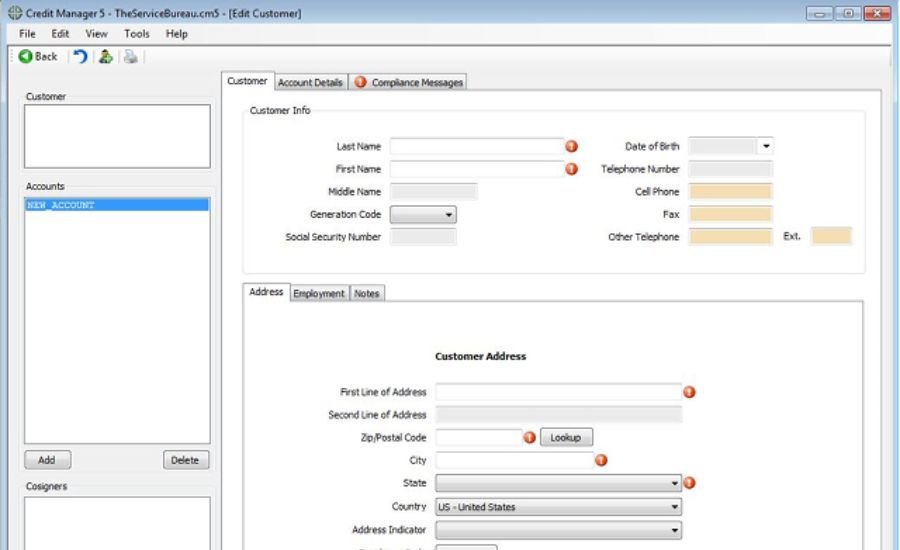900x550 pixels.
Task: Click the Customer list box in left panel
Action: click(x=117, y=136)
